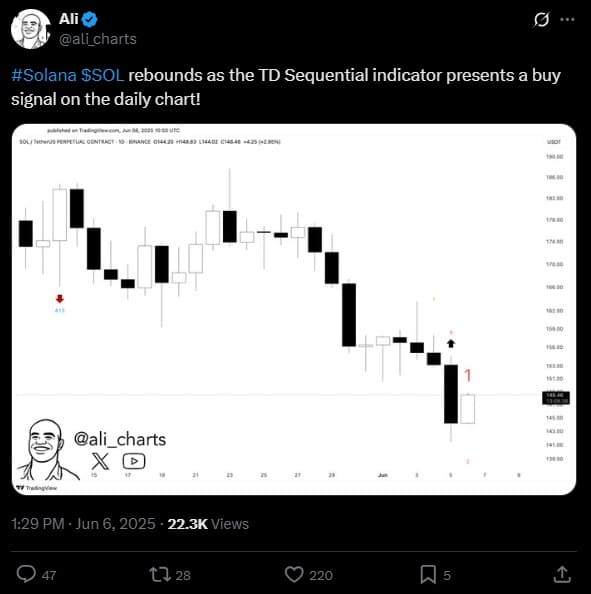Click the Grok circle-slash icon
Image resolution: width=591 pixels, height=594 pixels.
coord(541,19)
